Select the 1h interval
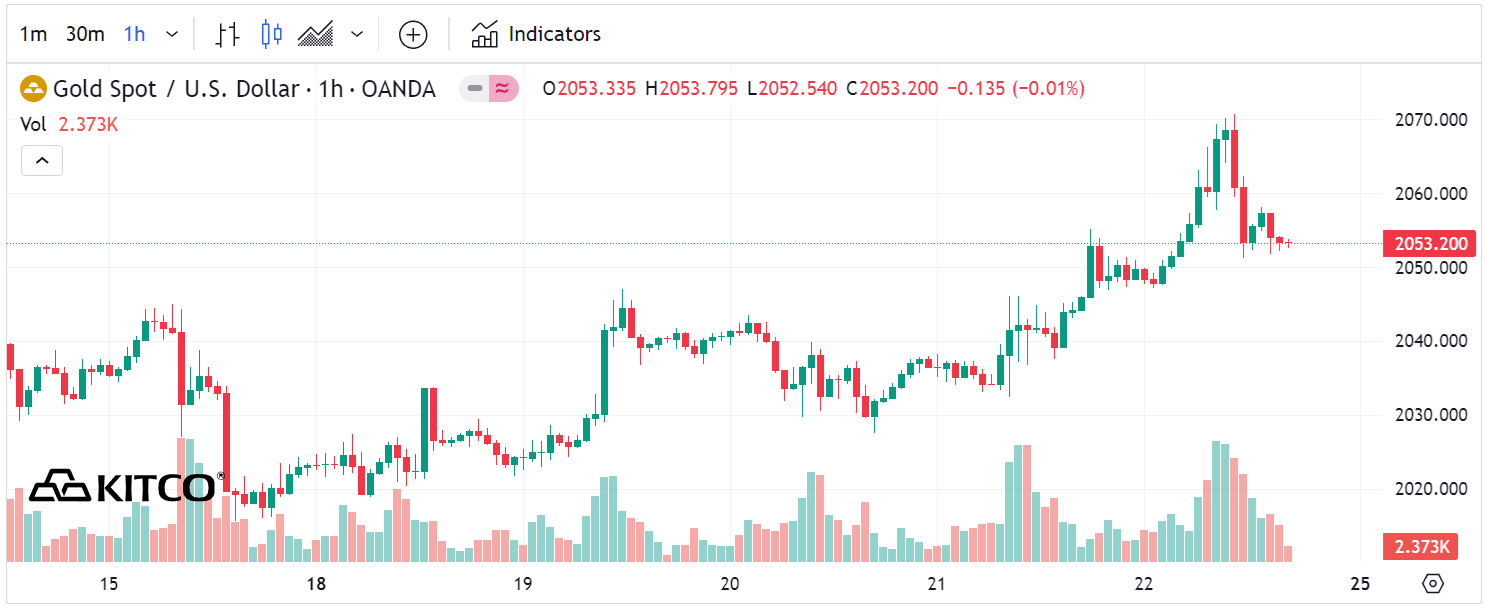Screen dimensions: 1486x608 click(134, 35)
